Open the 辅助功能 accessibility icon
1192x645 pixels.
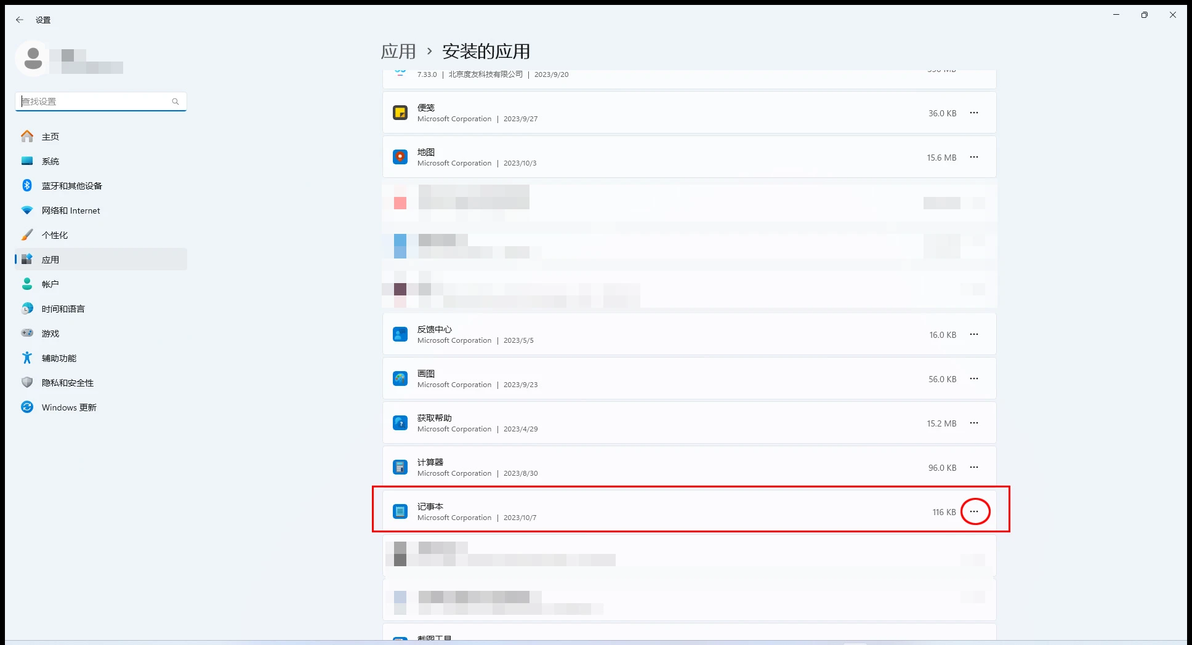pos(27,357)
